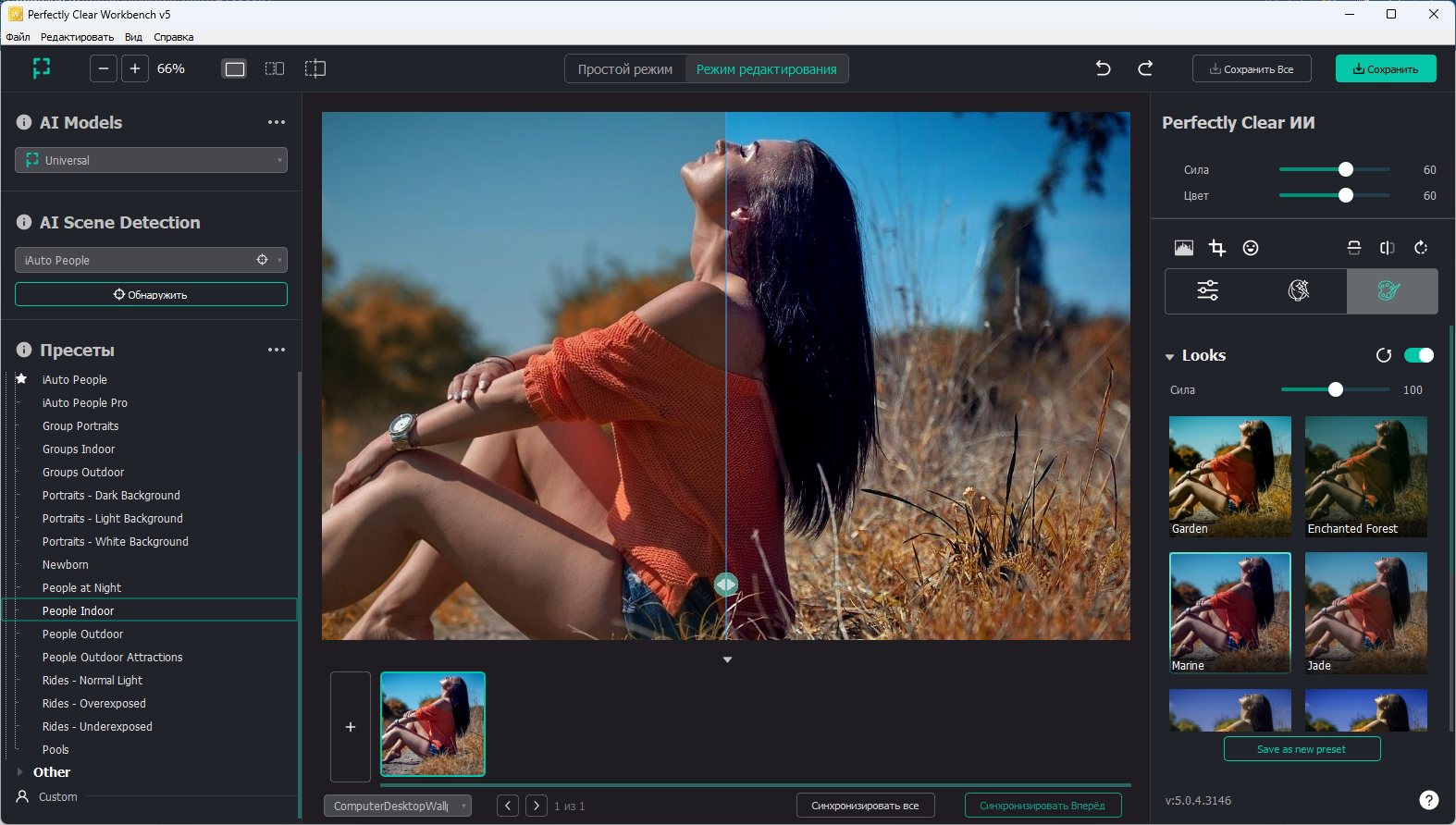
Task: Click the redo arrow icon
Action: point(1145,68)
